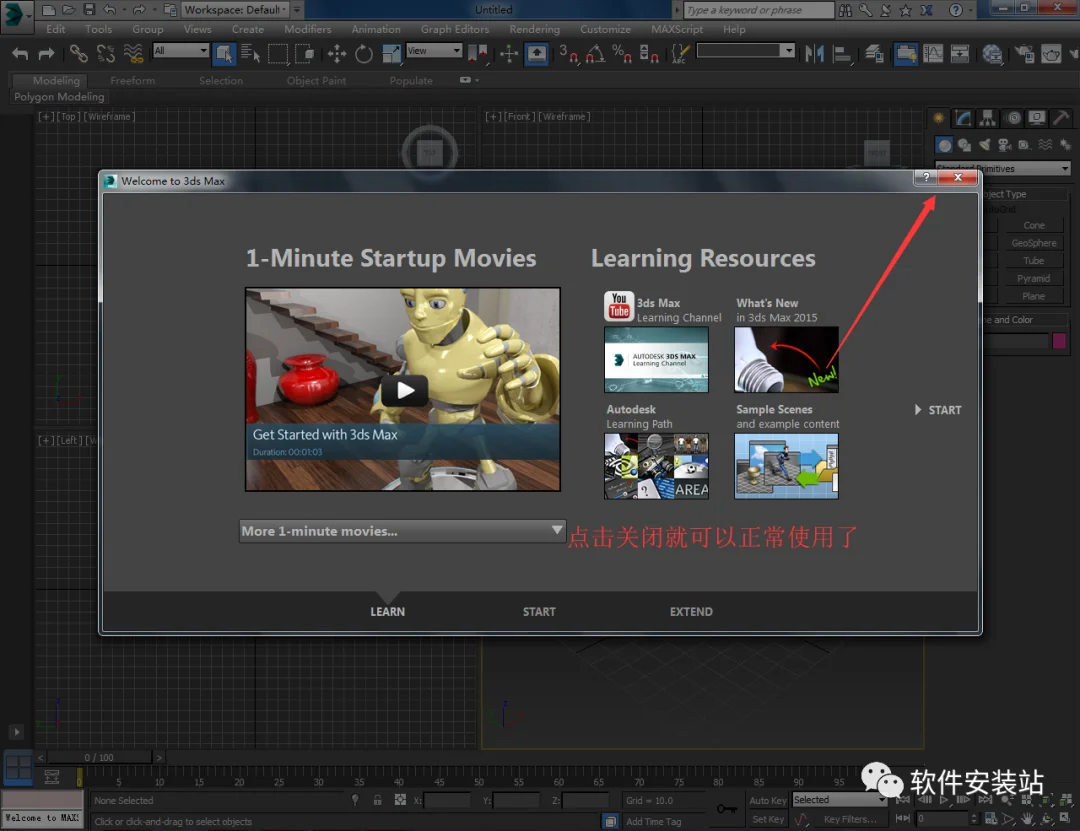Screen dimensions: 1080x831
Task: Click the Set Key button
Action: [x=767, y=819]
